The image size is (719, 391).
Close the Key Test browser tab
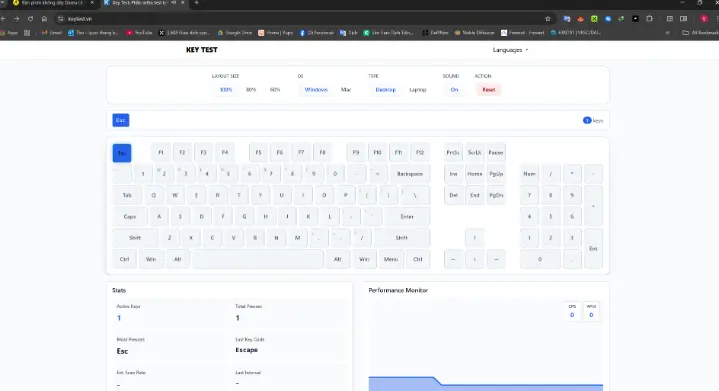(x=183, y=3)
